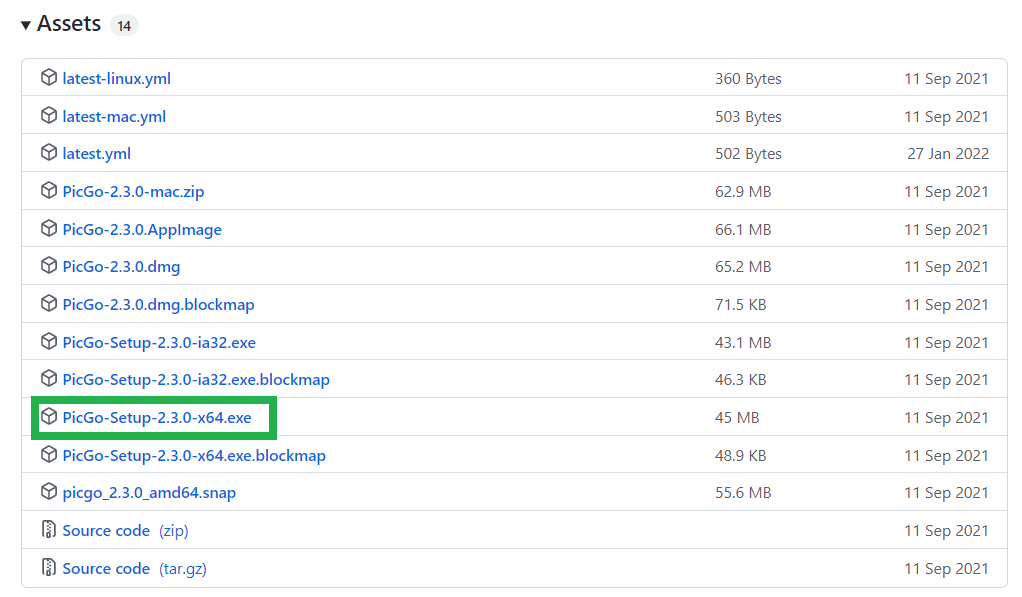Click the package icon beside picgo_2.3.0_amd64.snap
The height and width of the screenshot is (597, 1022).
49,491
